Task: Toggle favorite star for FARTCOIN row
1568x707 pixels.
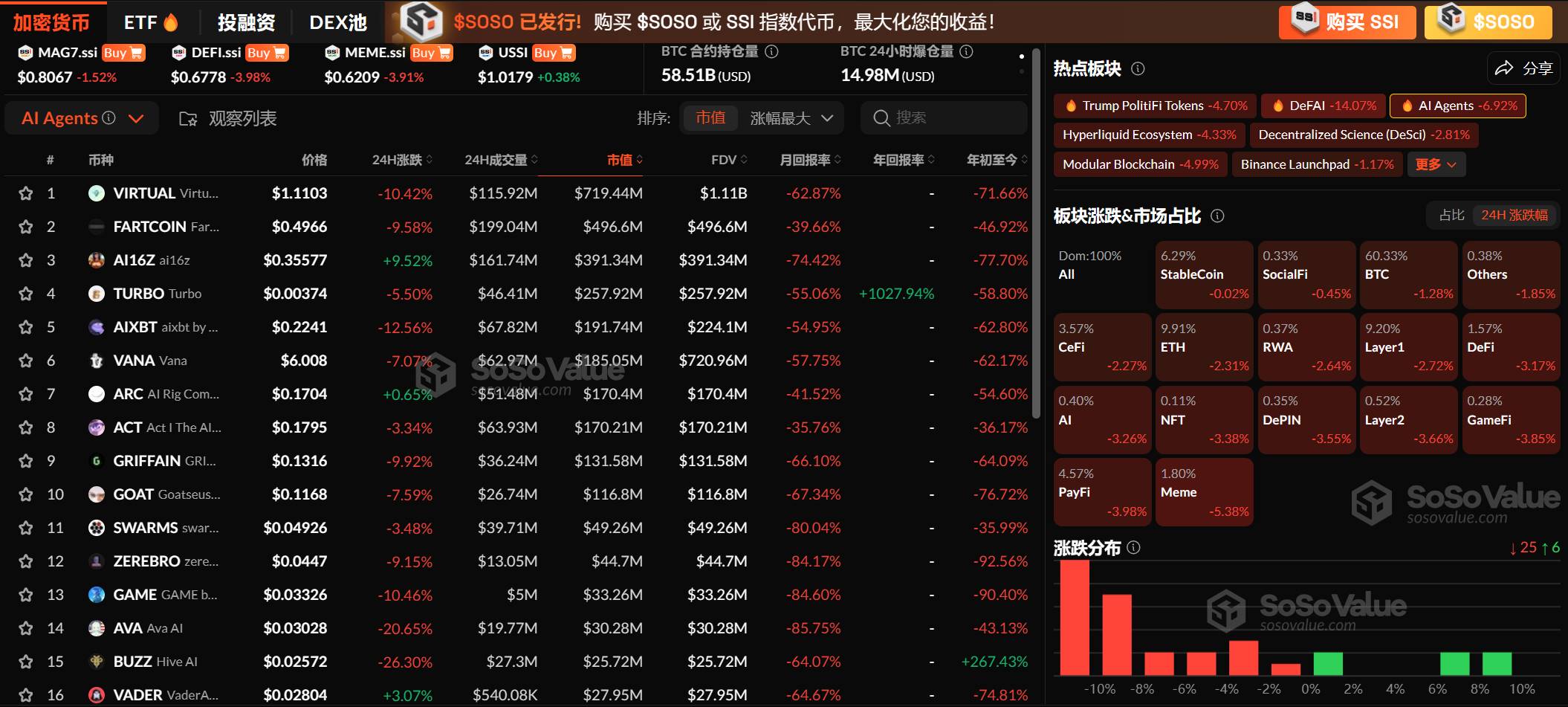Action: [x=26, y=227]
